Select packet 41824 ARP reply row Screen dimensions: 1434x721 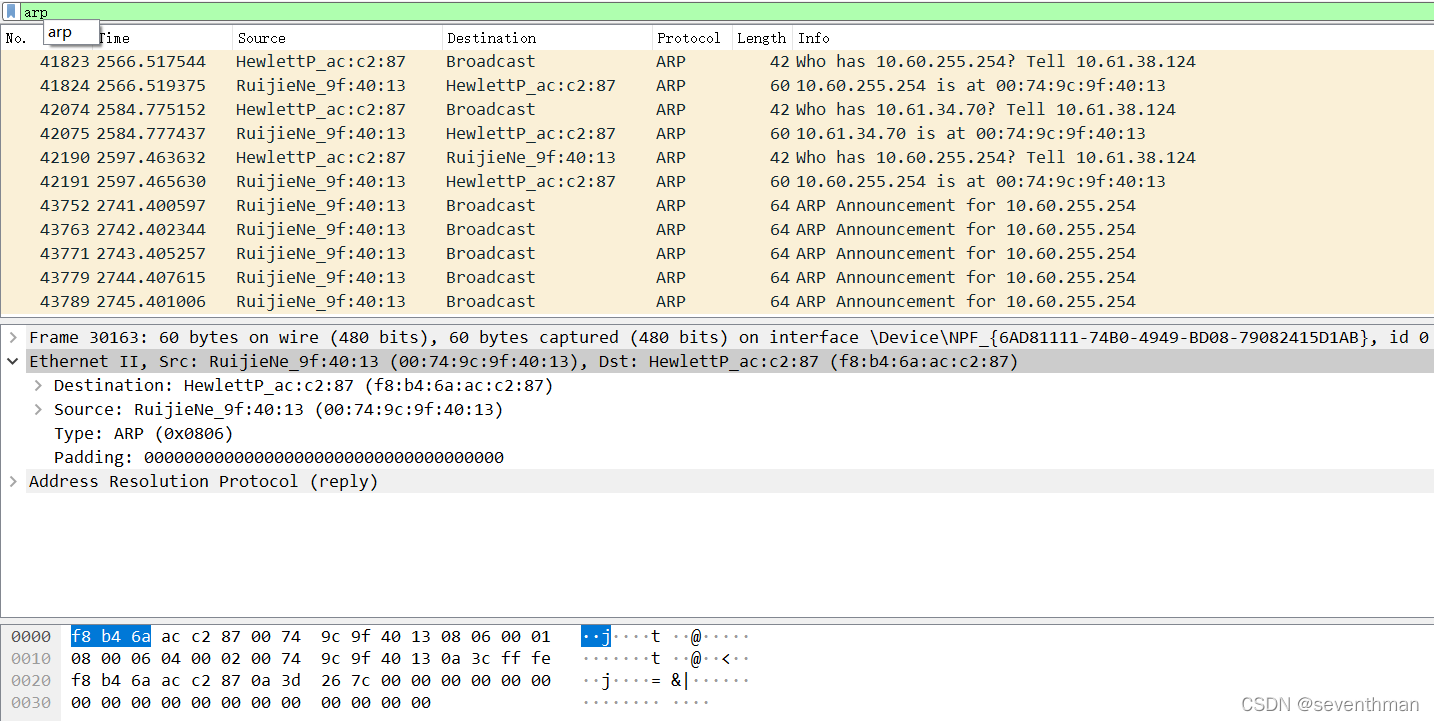717,85
